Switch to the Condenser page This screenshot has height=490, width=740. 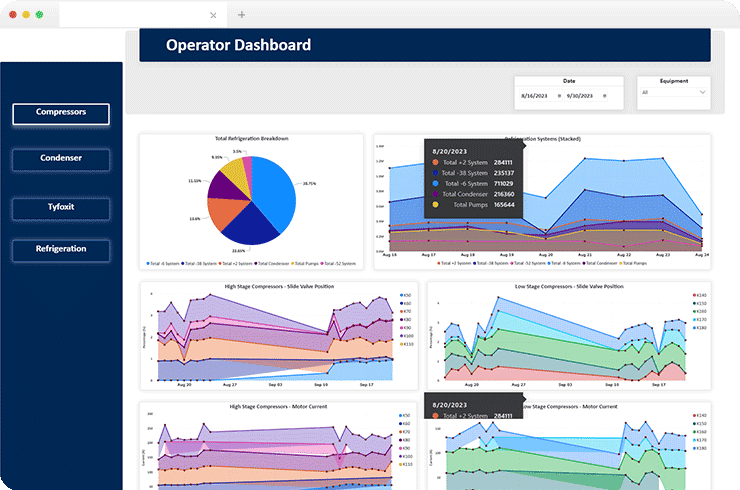(x=61, y=158)
